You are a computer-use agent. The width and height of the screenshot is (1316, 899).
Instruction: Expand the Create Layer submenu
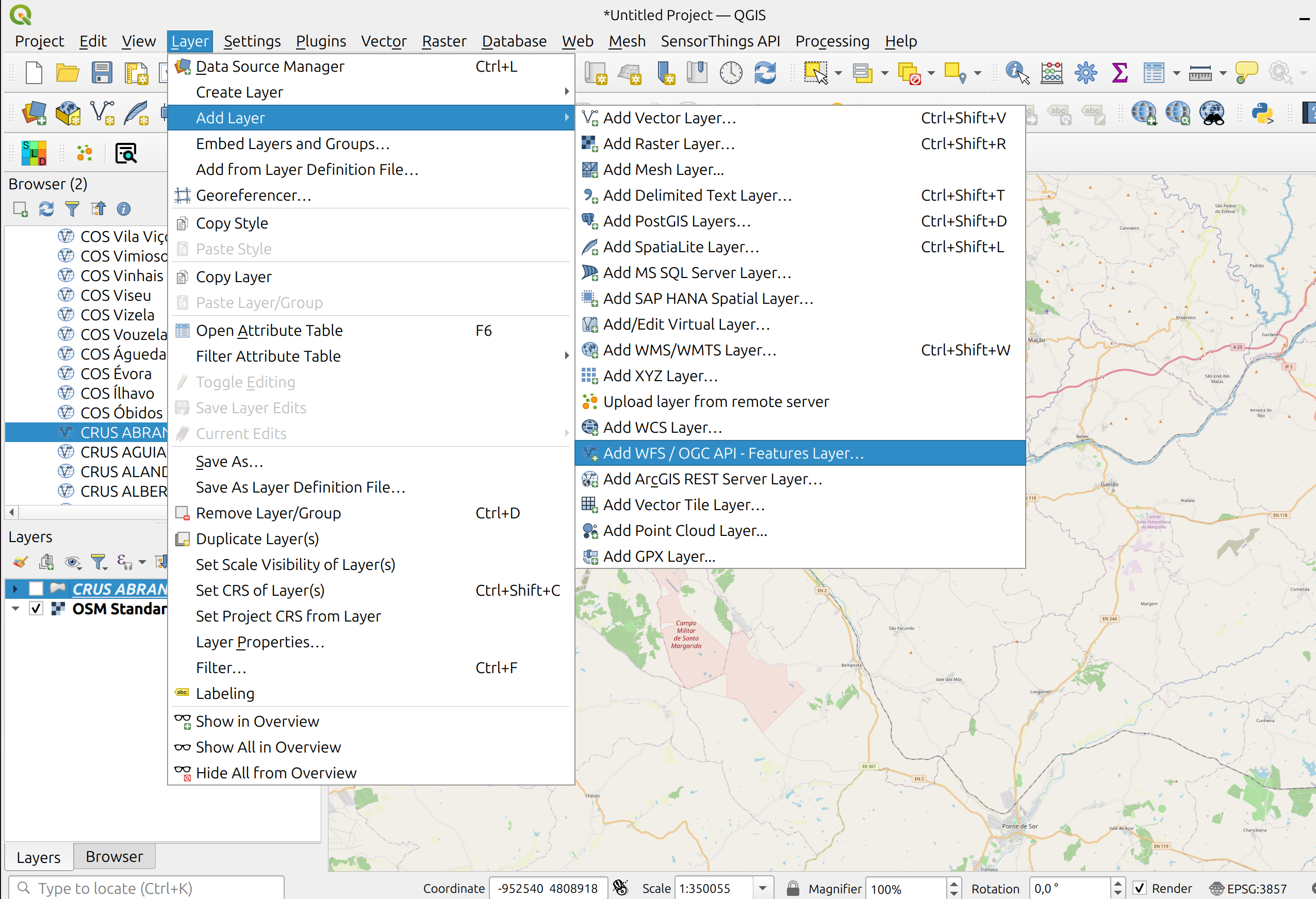(371, 92)
